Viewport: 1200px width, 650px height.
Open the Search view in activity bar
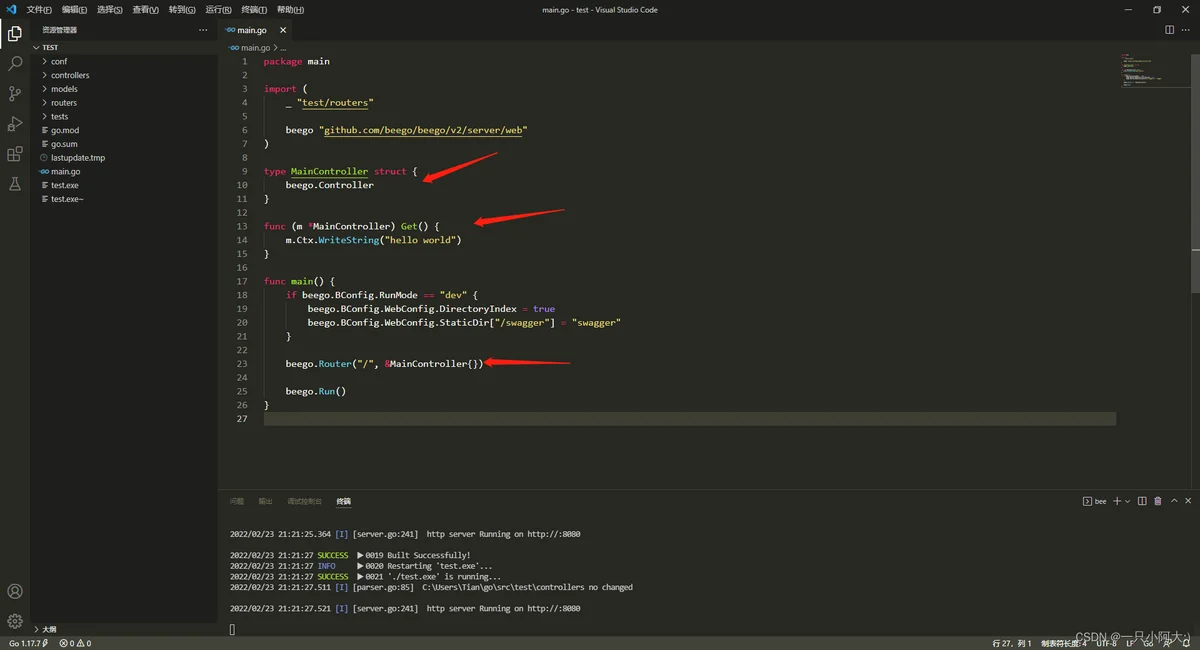click(15, 64)
